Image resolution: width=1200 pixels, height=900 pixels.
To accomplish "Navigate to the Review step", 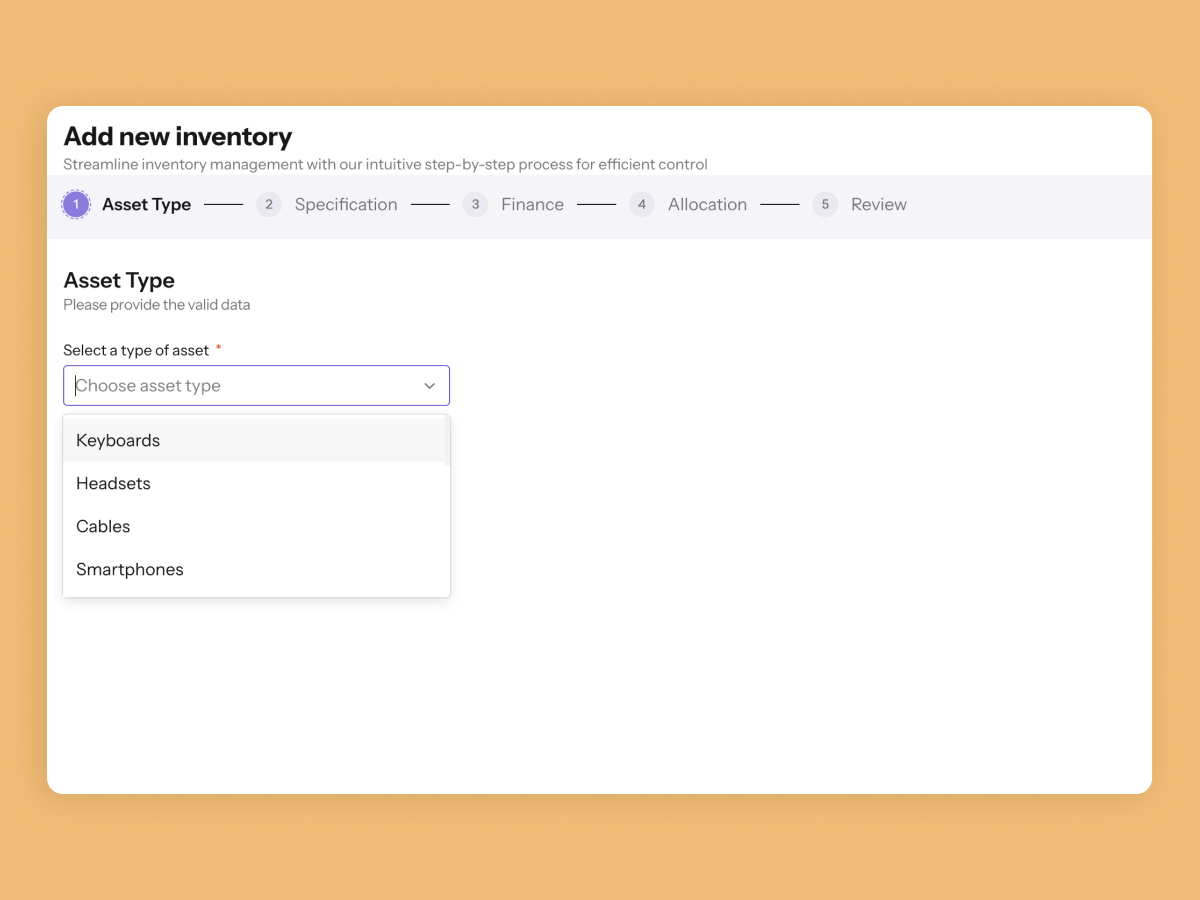I will (878, 205).
